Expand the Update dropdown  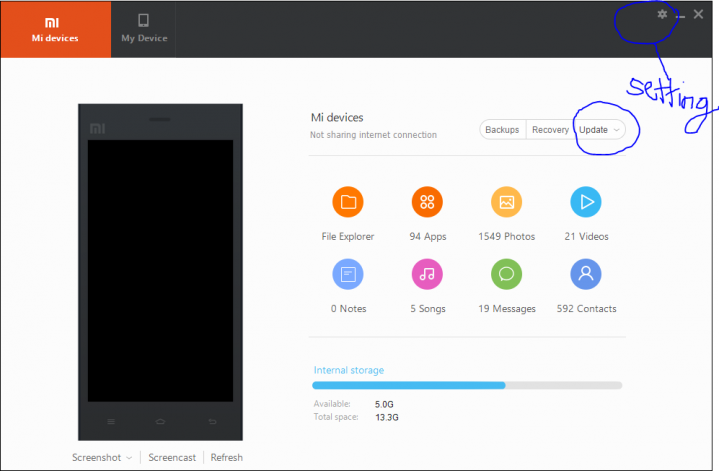pyautogui.click(x=599, y=130)
